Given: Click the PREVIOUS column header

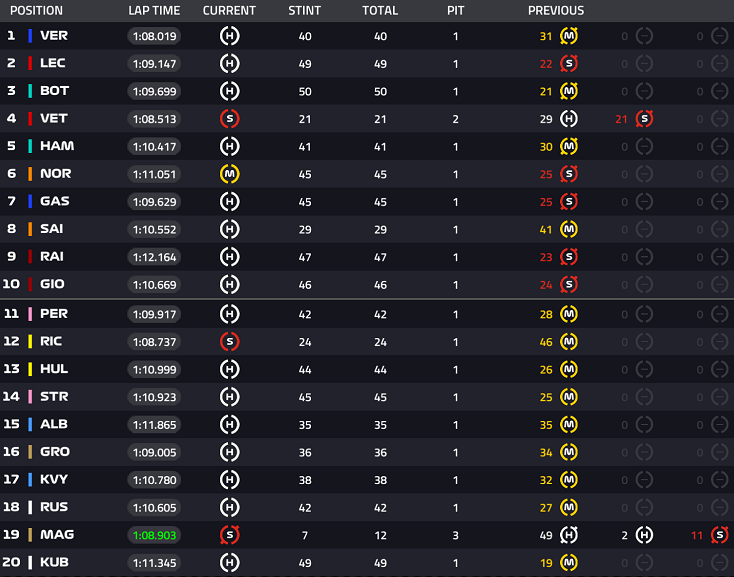Looking at the screenshot, I should [x=556, y=10].
